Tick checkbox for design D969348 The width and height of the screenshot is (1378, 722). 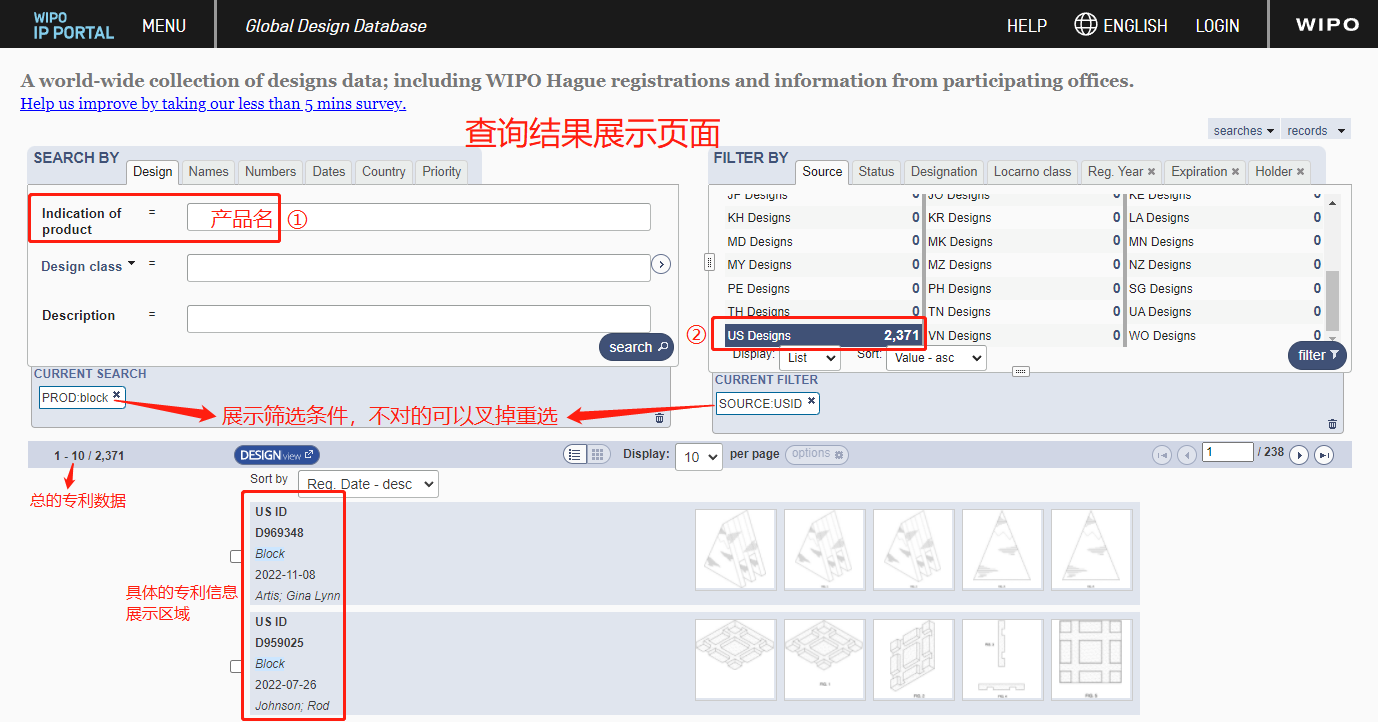pos(236,556)
